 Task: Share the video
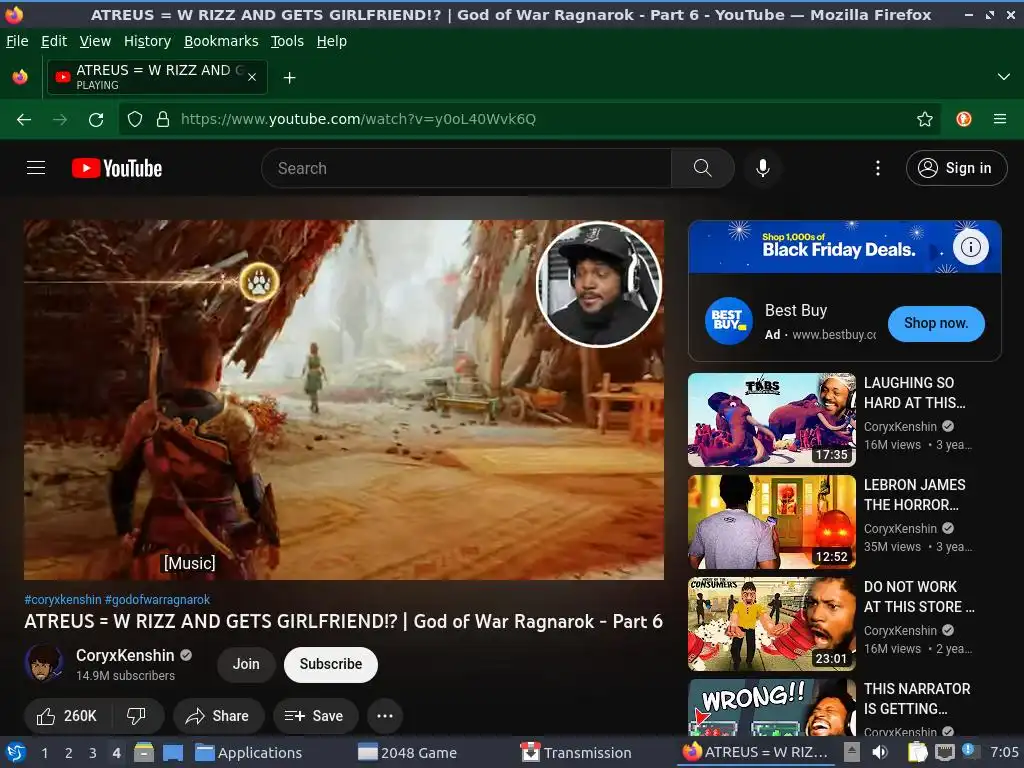pyautogui.click(x=218, y=716)
